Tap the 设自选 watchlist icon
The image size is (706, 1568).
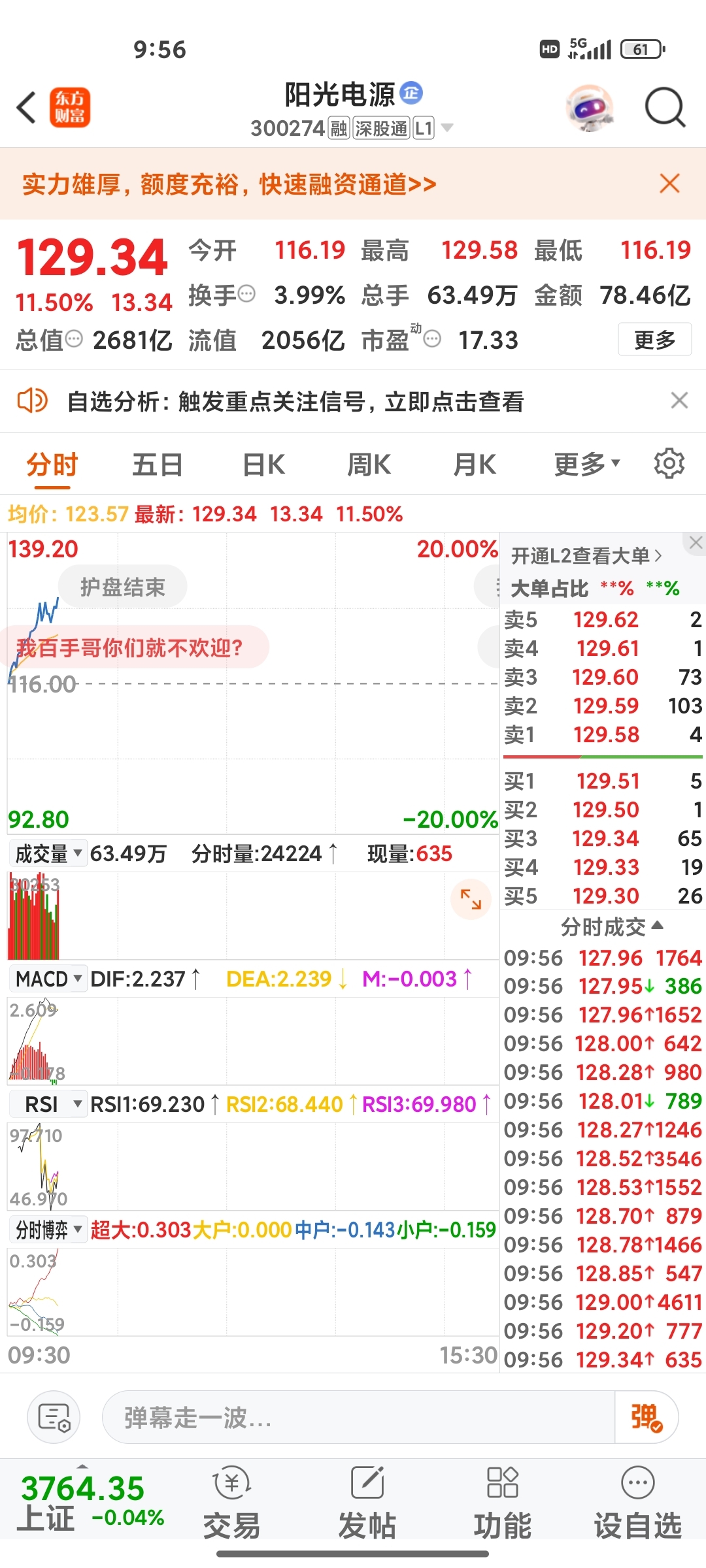click(x=638, y=1503)
